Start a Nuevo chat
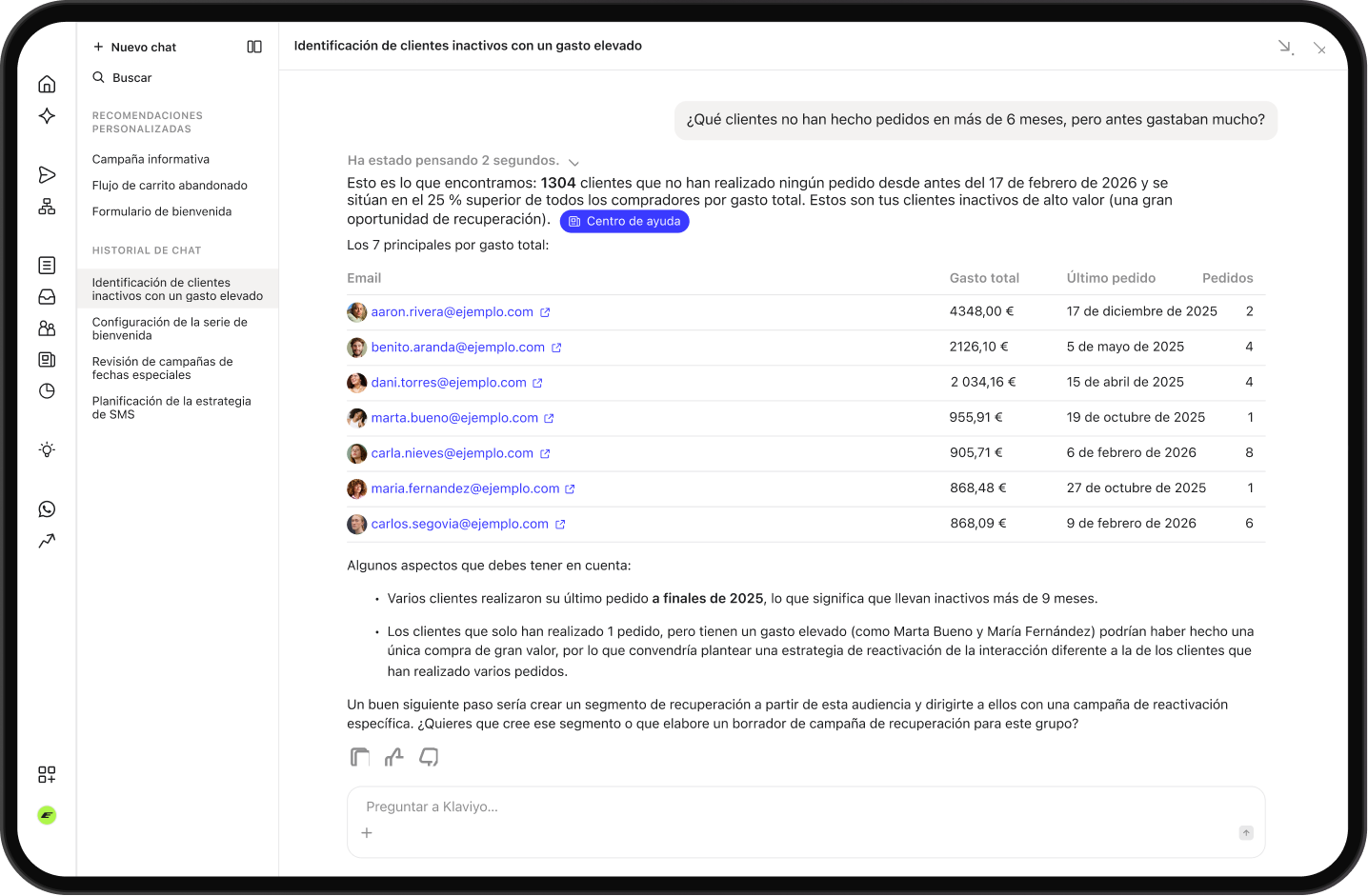Viewport: 1368px width, 896px height. [x=134, y=47]
